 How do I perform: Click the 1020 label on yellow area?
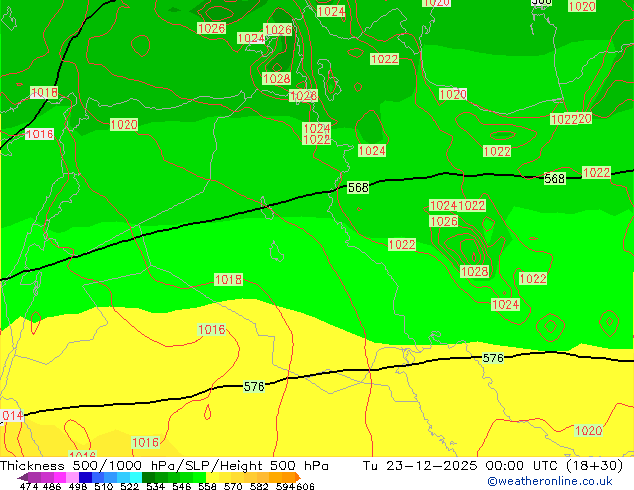pos(588,431)
